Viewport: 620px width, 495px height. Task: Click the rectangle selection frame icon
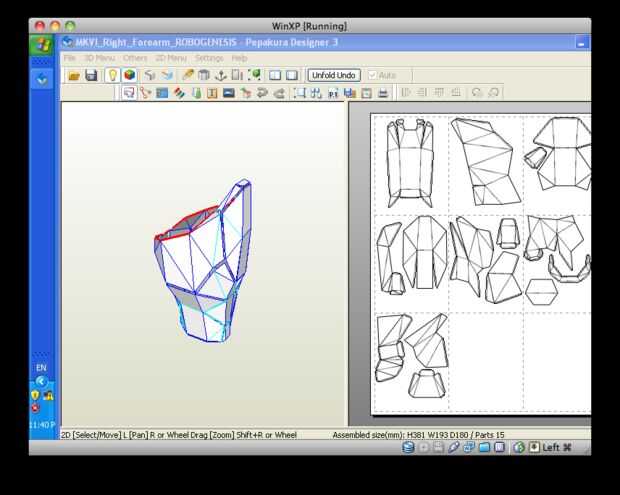299,93
